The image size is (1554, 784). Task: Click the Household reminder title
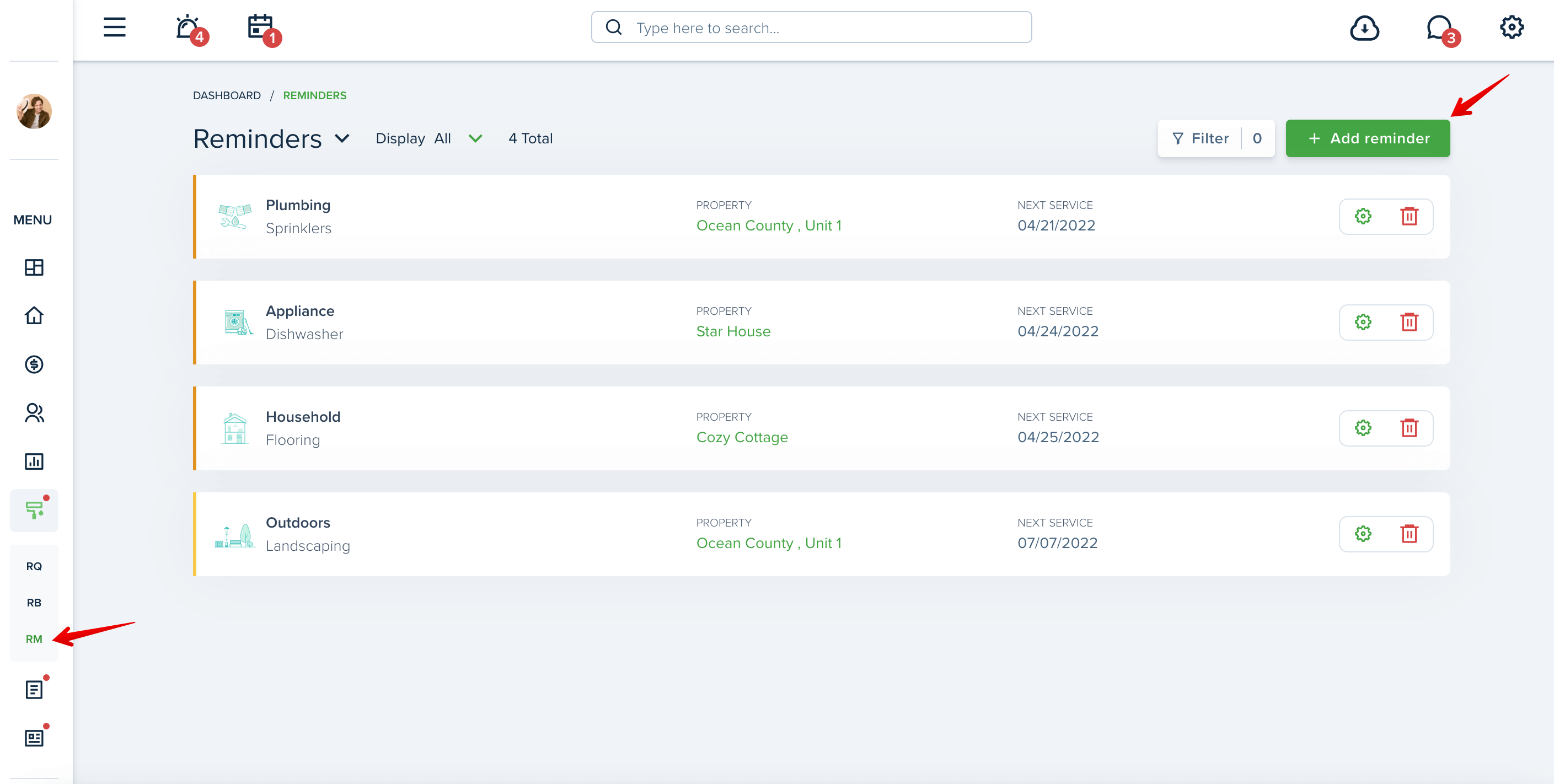[303, 417]
